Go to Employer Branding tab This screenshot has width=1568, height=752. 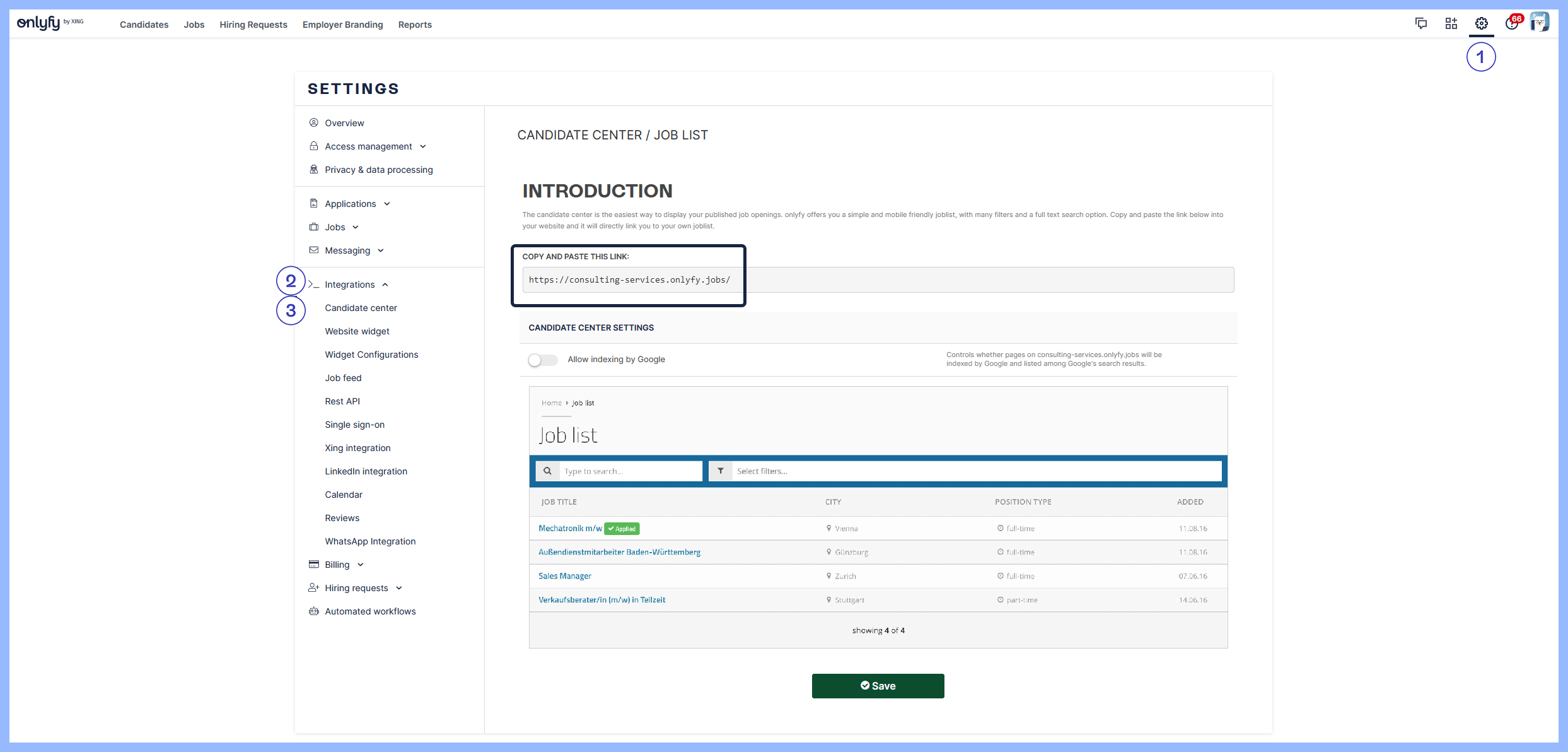(x=342, y=25)
